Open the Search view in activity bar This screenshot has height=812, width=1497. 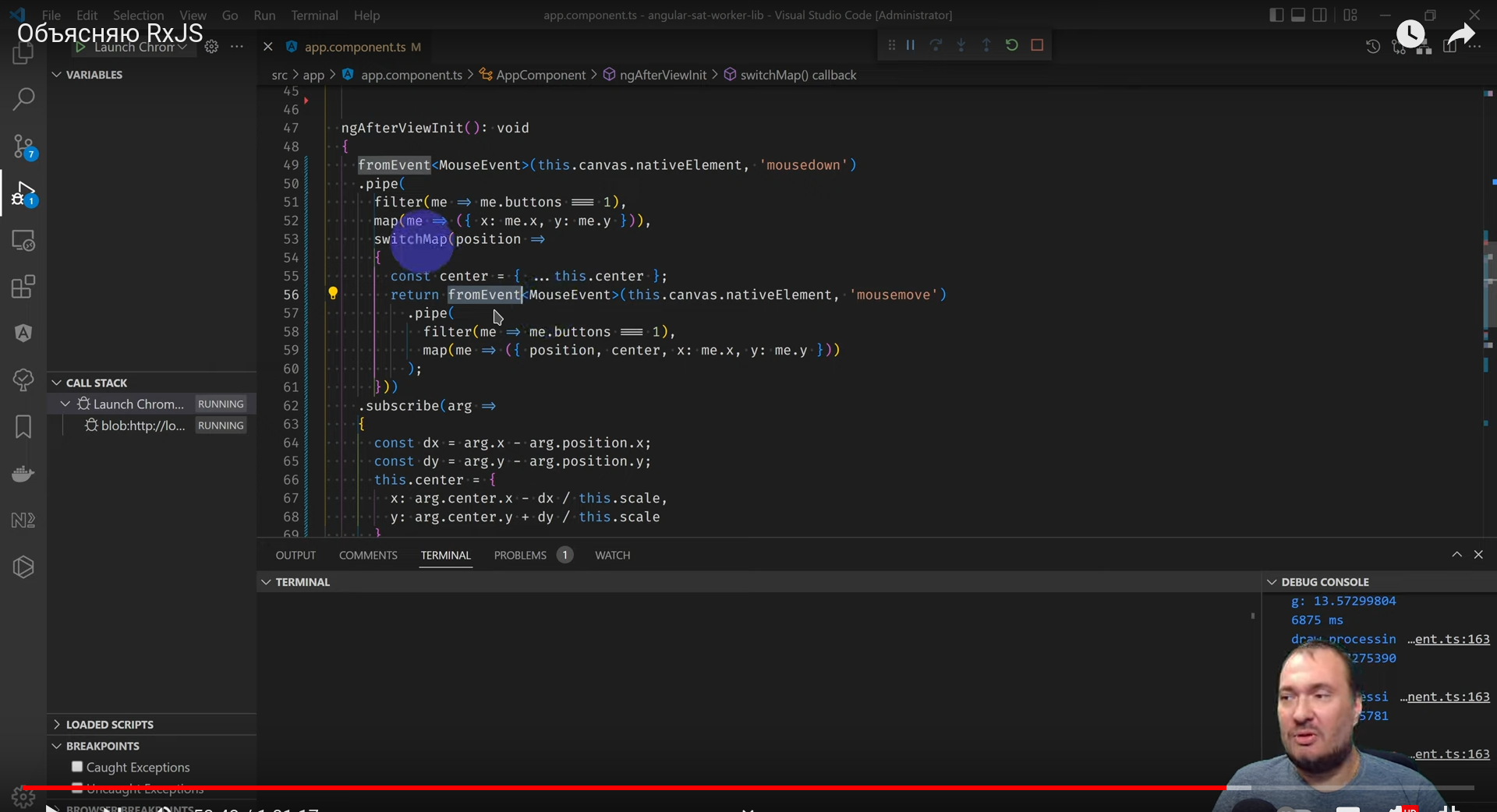(x=23, y=99)
